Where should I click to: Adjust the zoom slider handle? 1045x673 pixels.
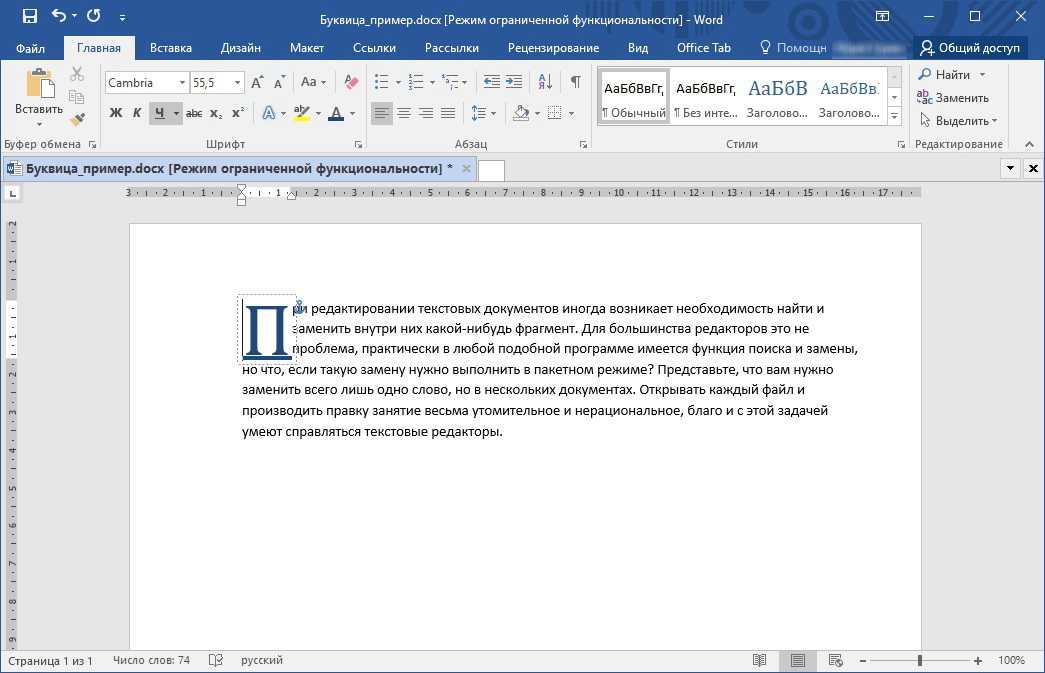[920, 660]
